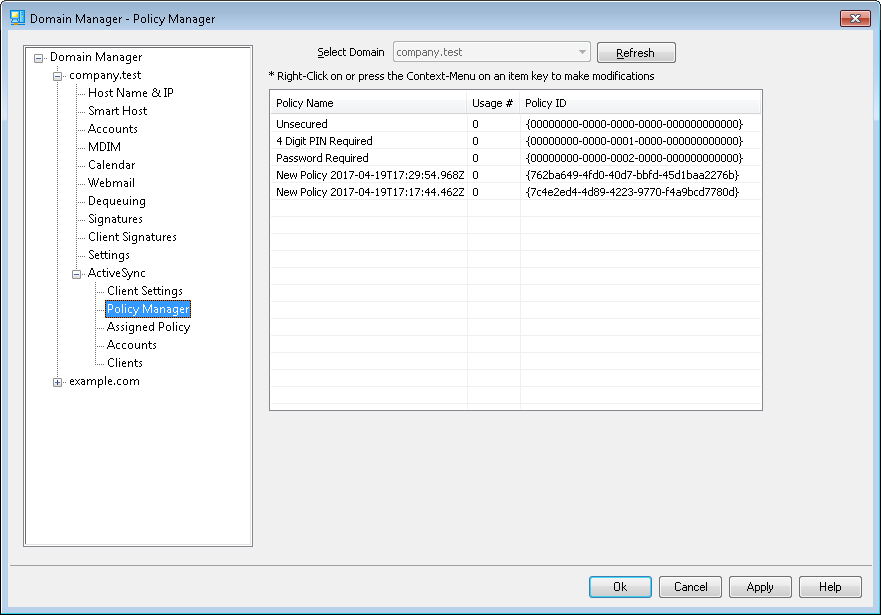Sort by Usage # column header
Viewport: 881px width, 615px height.
tap(493, 103)
